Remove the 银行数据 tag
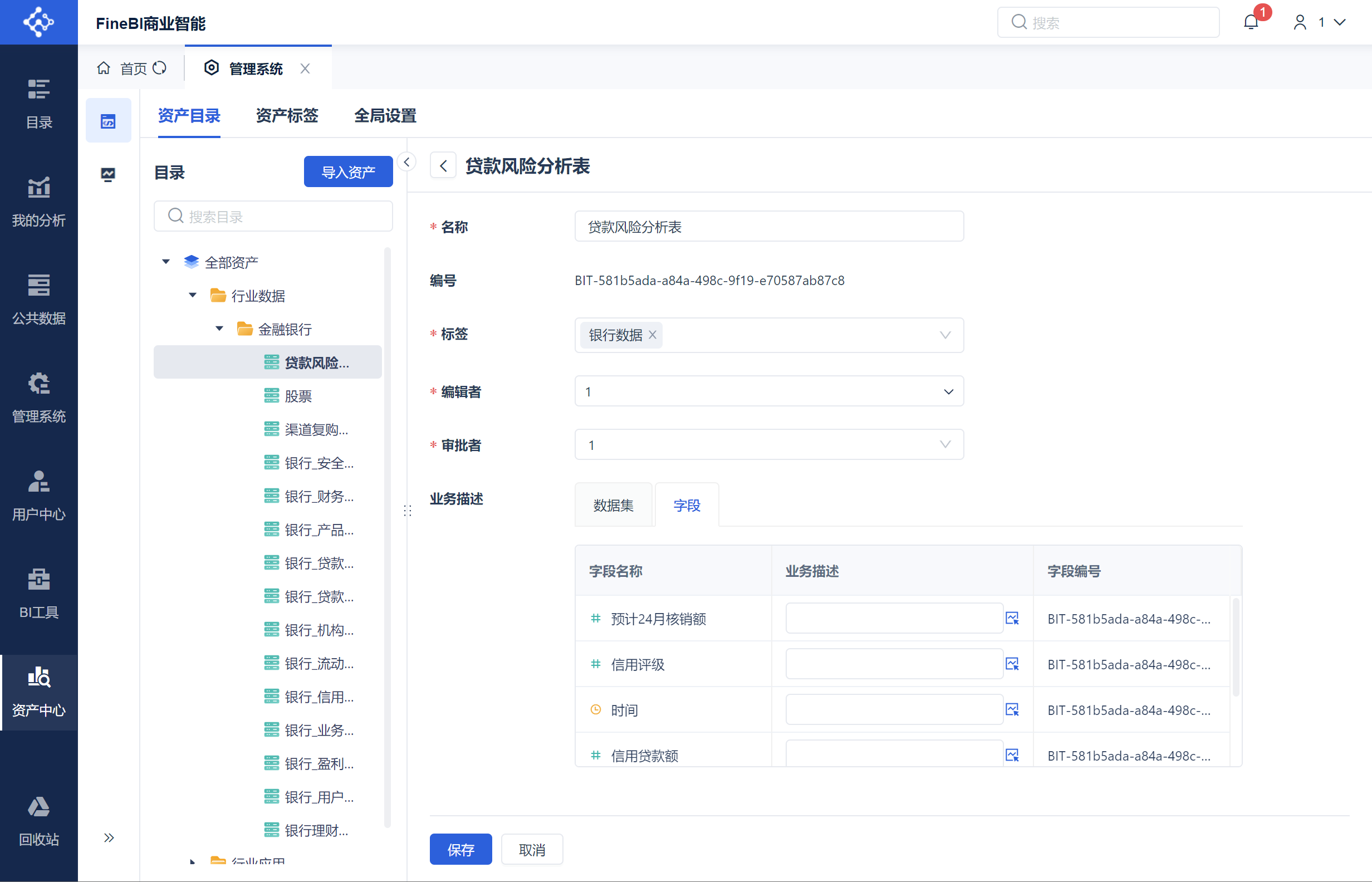This screenshot has width=1372, height=882. tap(652, 335)
